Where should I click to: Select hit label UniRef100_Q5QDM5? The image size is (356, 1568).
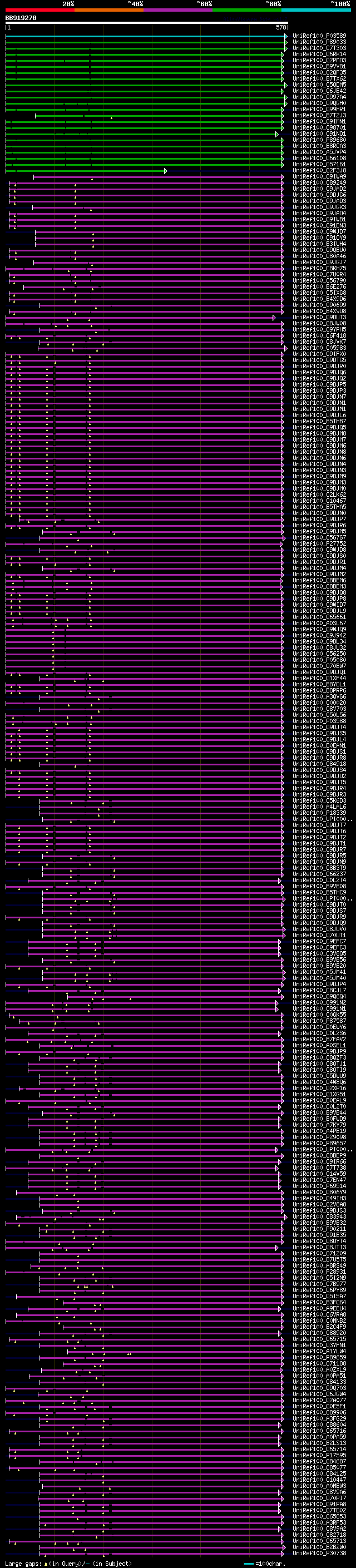tap(319, 85)
